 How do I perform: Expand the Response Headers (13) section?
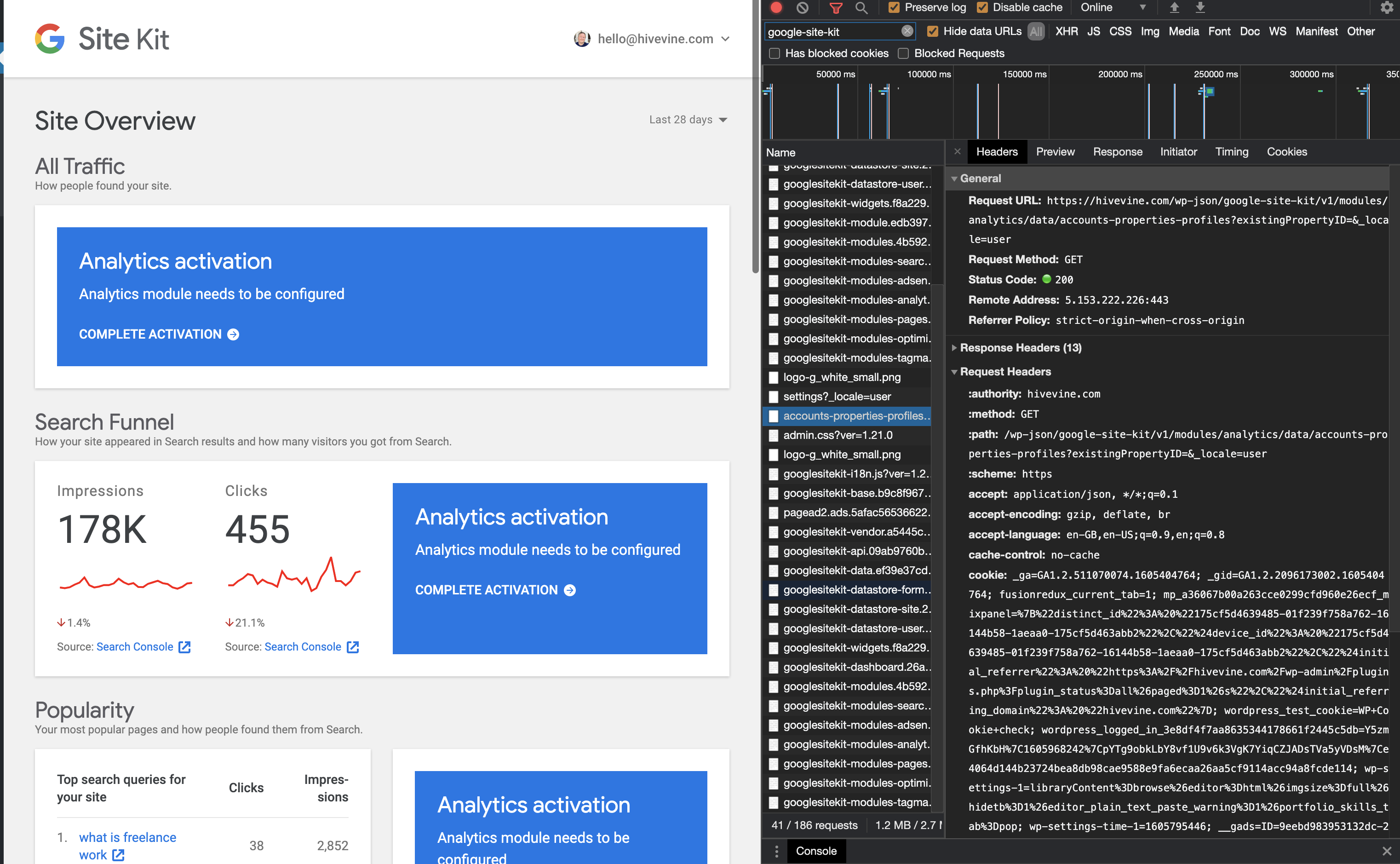(1020, 347)
